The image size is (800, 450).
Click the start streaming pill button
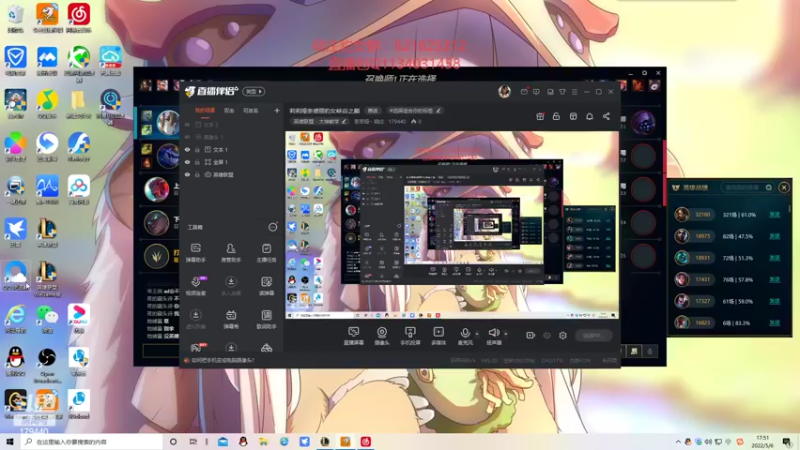coord(593,335)
